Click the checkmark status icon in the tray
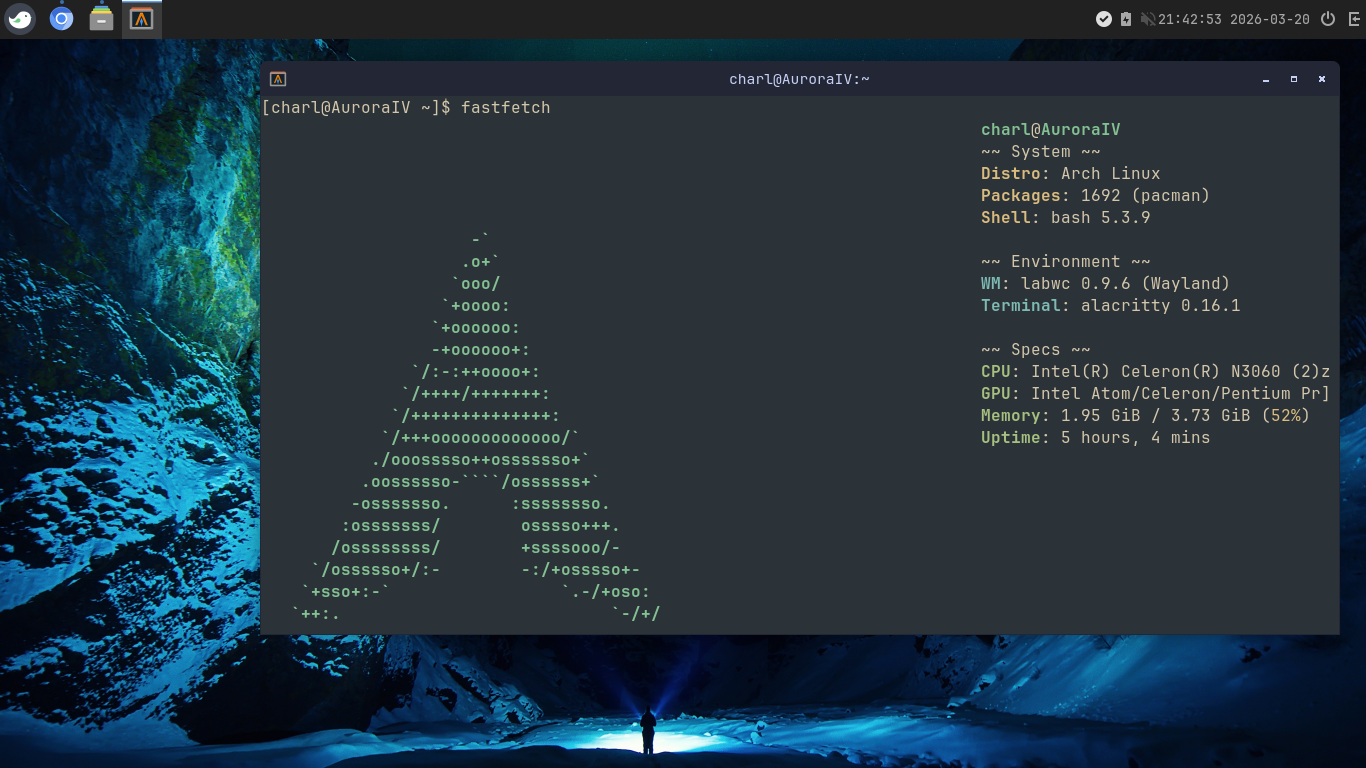The width and height of the screenshot is (1366, 768). (1104, 18)
